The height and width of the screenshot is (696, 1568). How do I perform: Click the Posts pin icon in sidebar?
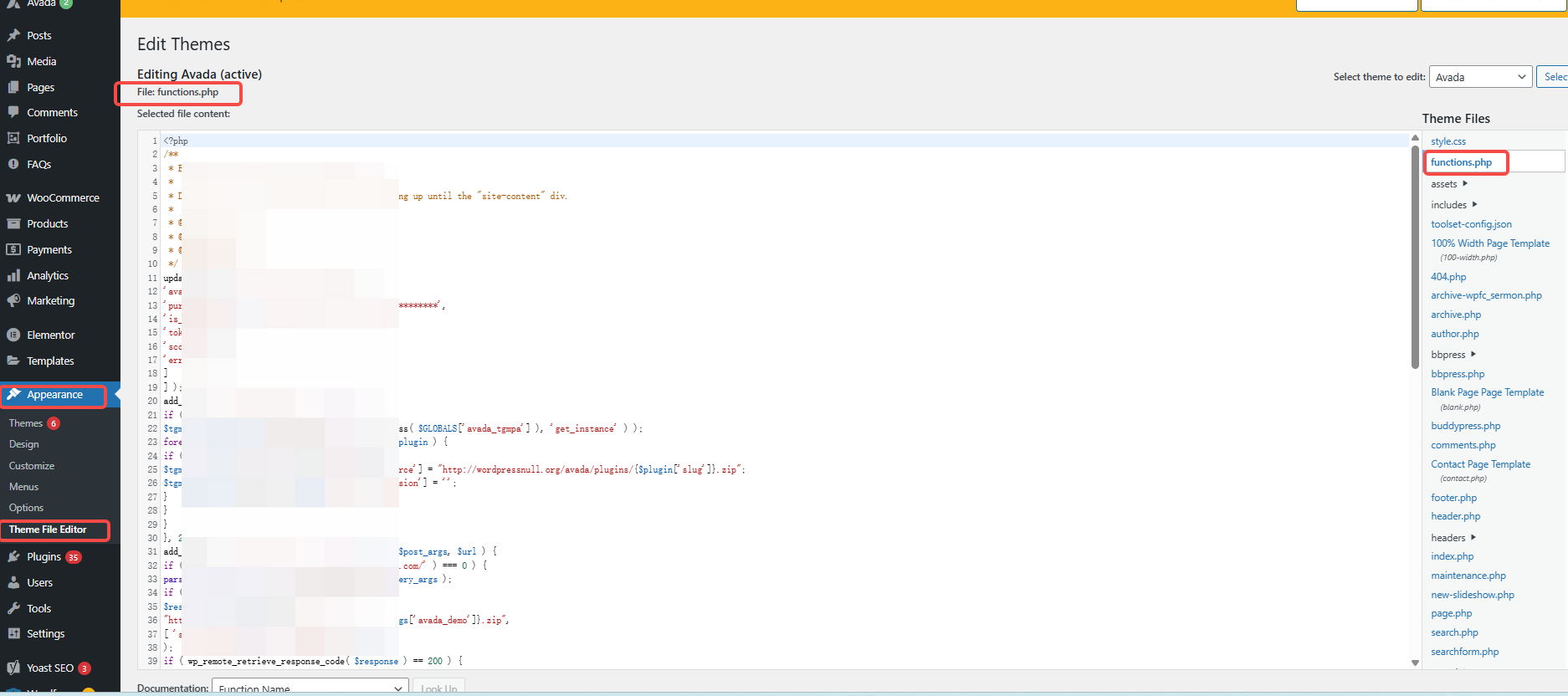point(13,35)
